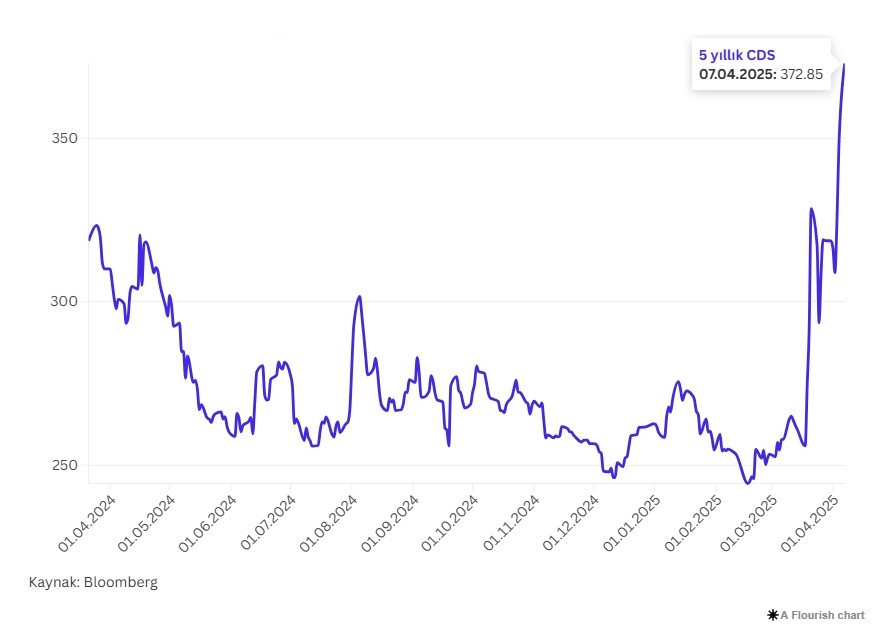The image size is (886, 629).
Task: Click the 350 y-axis label
Action: [x=65, y=138]
